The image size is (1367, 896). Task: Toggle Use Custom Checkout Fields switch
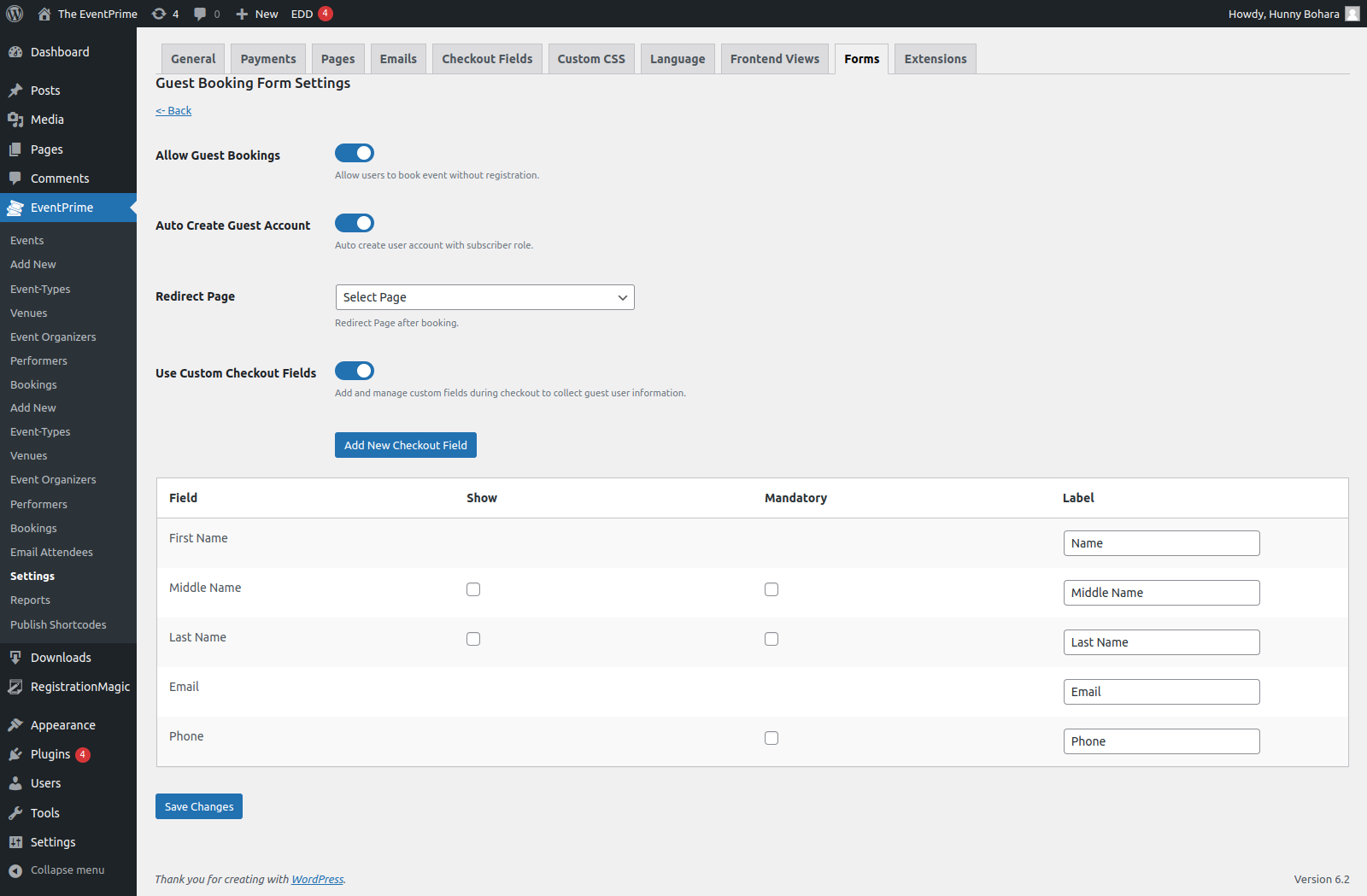355,371
